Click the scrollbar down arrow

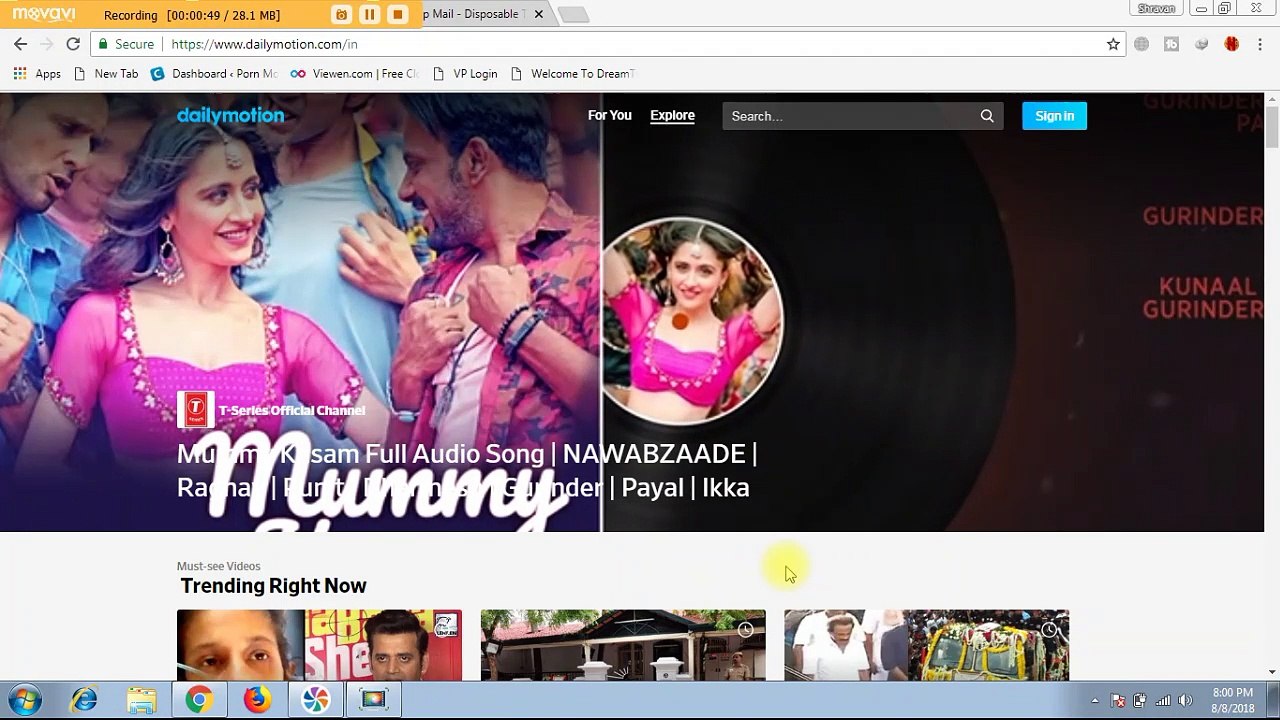1272,672
